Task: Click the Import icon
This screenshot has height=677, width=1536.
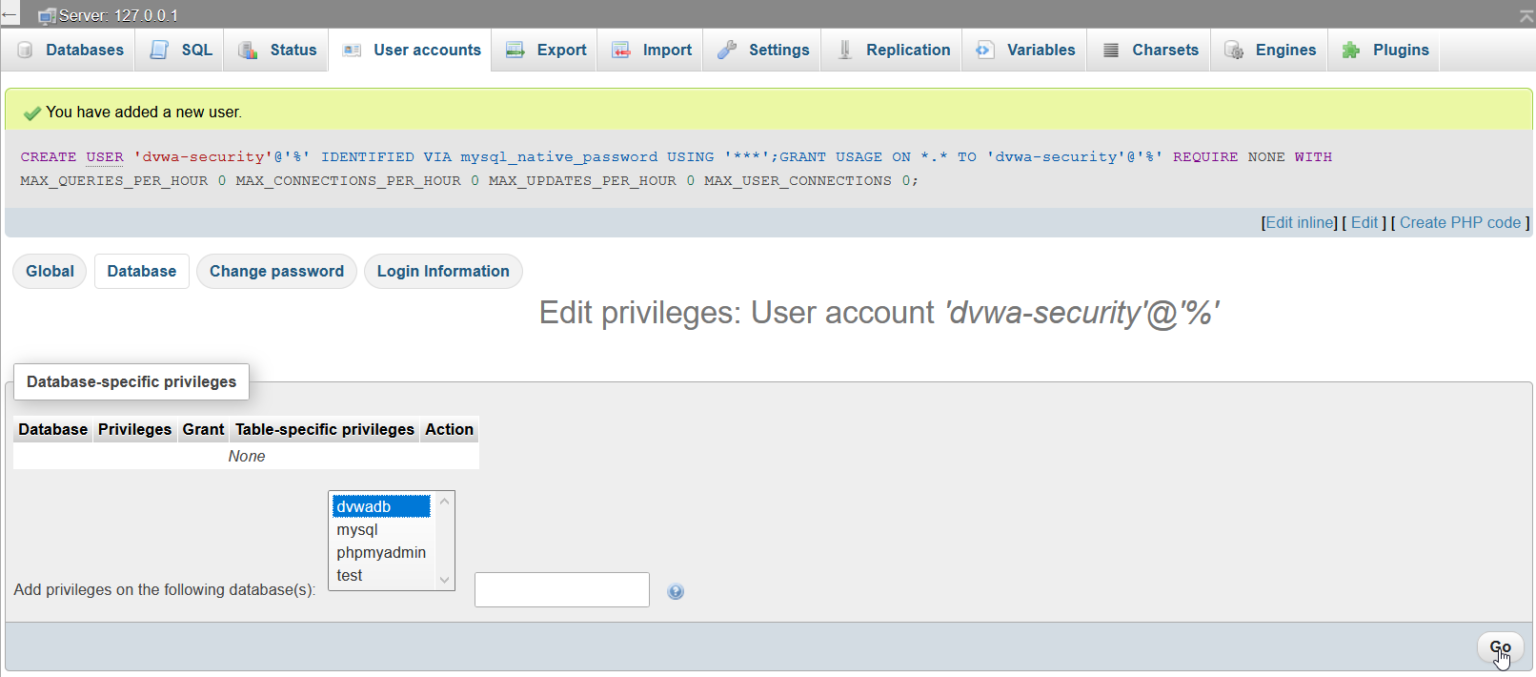Action: (620, 49)
